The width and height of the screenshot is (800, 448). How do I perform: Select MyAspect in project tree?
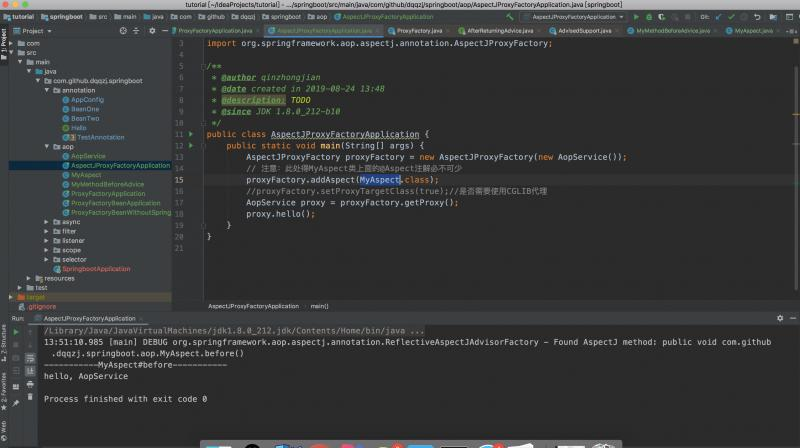tap(86, 175)
